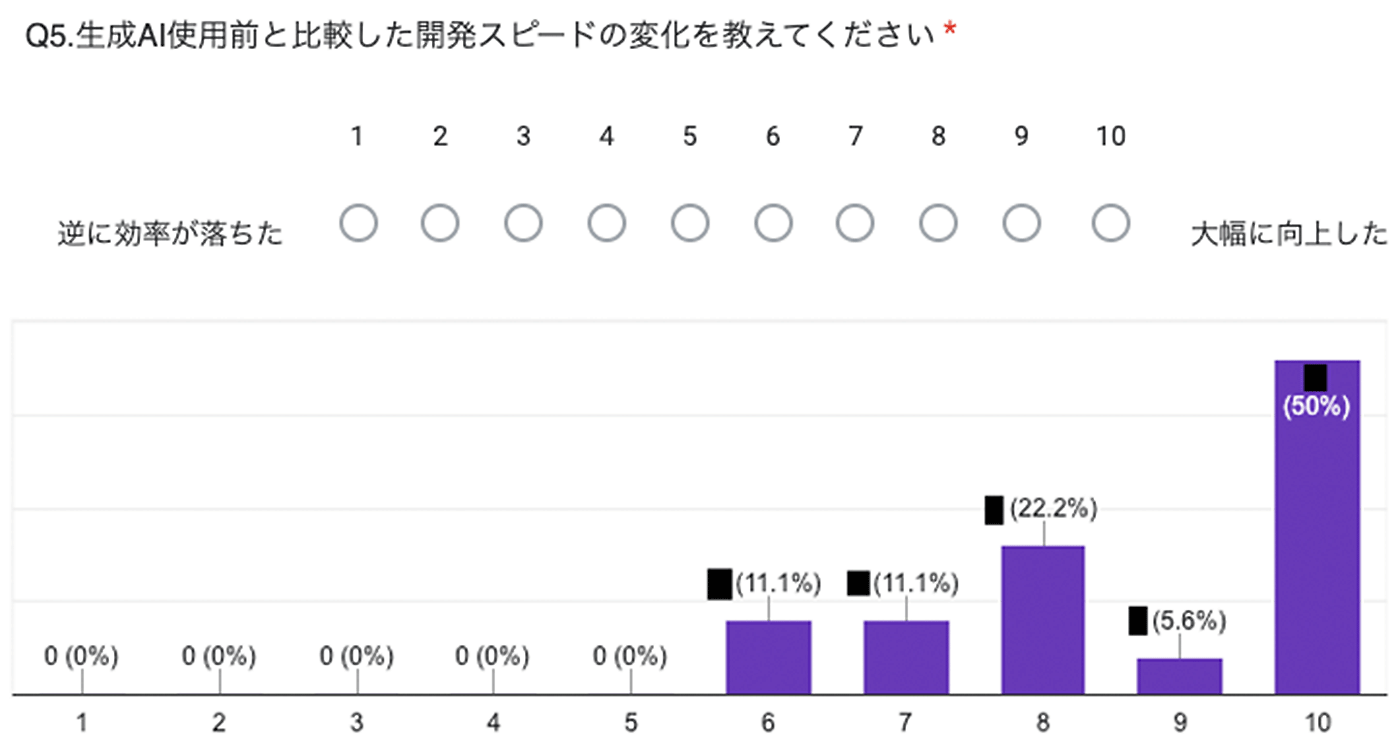This screenshot has height=752, width=1400.
Task: Click the 22.2% data label
Action: click(x=1053, y=509)
